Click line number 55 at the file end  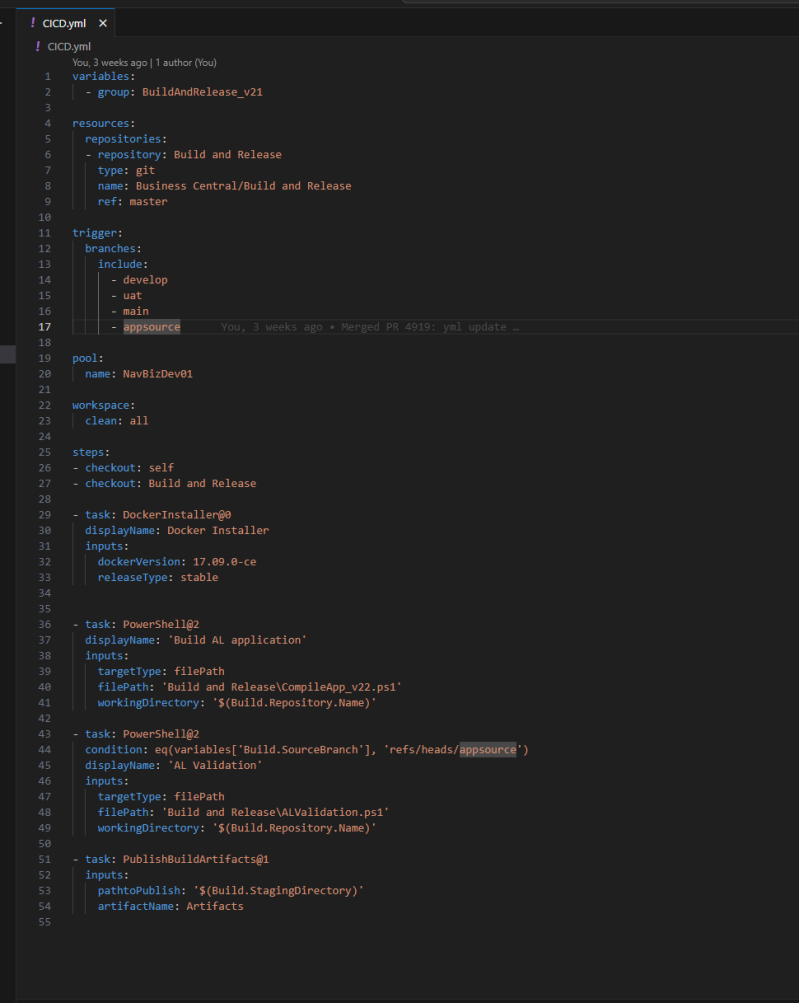tap(45, 922)
